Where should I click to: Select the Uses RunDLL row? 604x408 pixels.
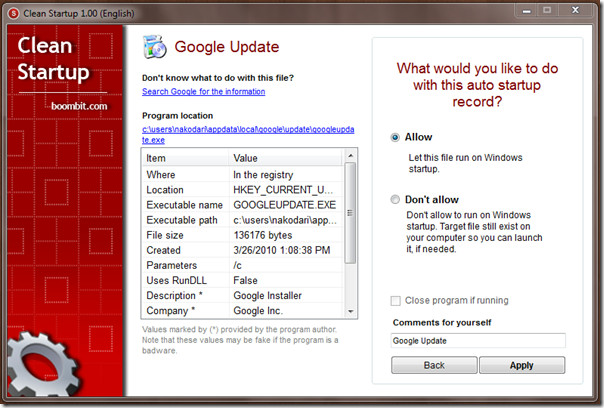pos(243,279)
